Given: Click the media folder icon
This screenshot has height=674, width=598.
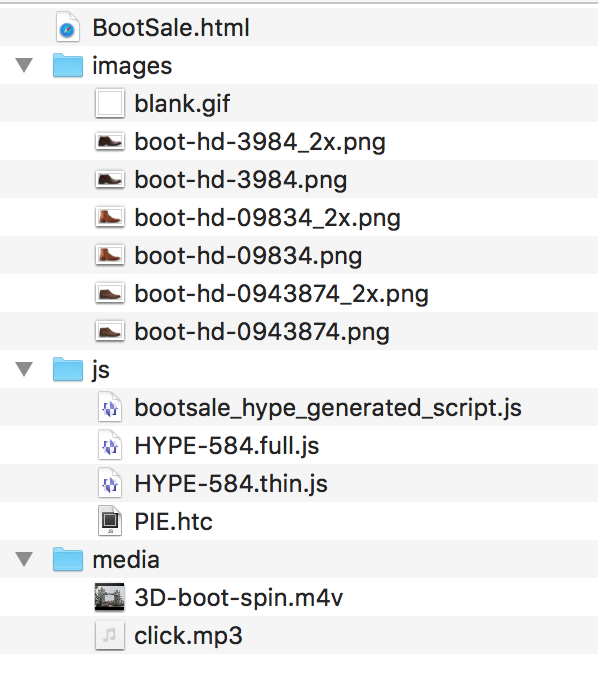Looking at the screenshot, I should click(x=67, y=559).
